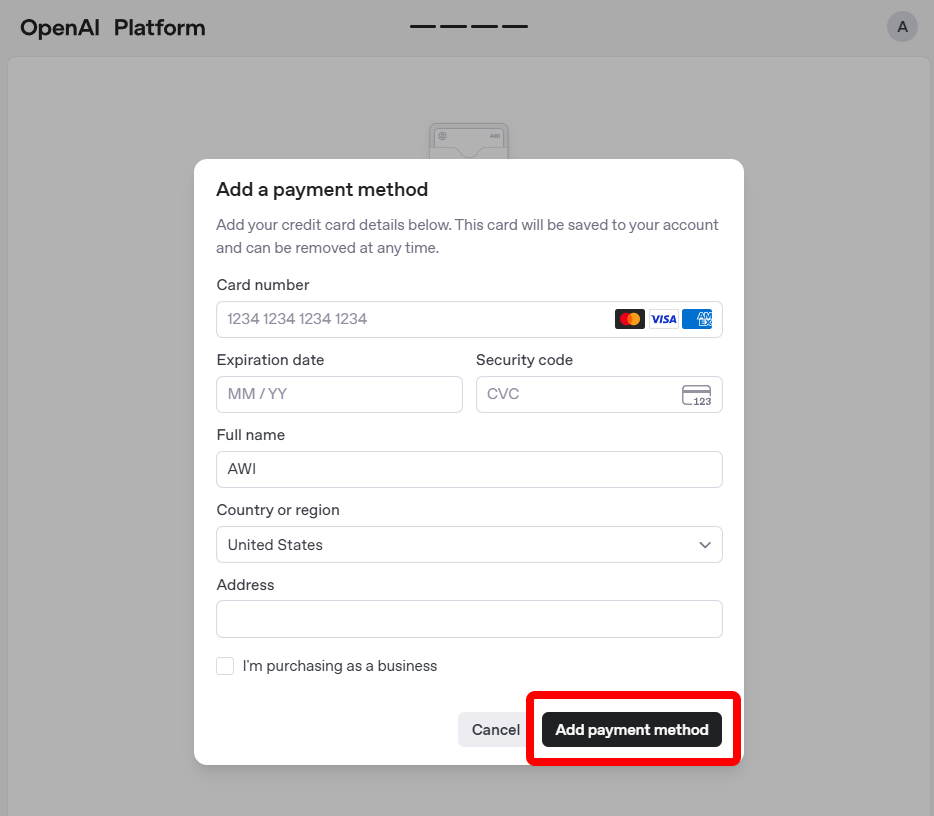
Task: Expand the United States chevron arrow
Action: click(x=705, y=545)
